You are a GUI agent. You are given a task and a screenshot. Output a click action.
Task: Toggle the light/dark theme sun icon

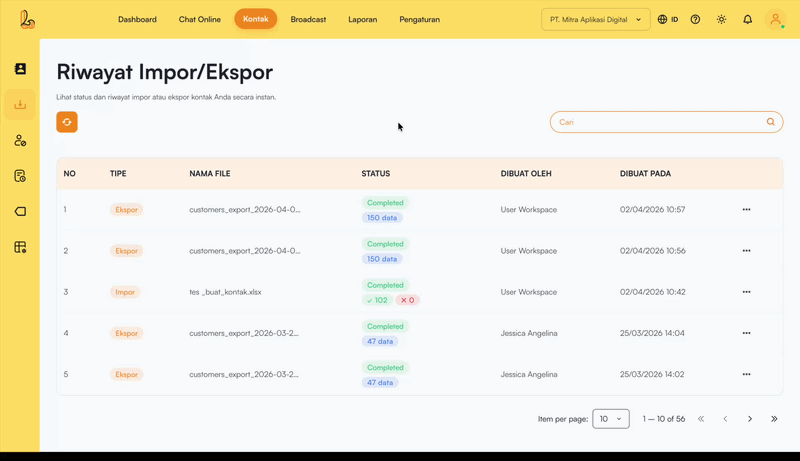tap(721, 19)
